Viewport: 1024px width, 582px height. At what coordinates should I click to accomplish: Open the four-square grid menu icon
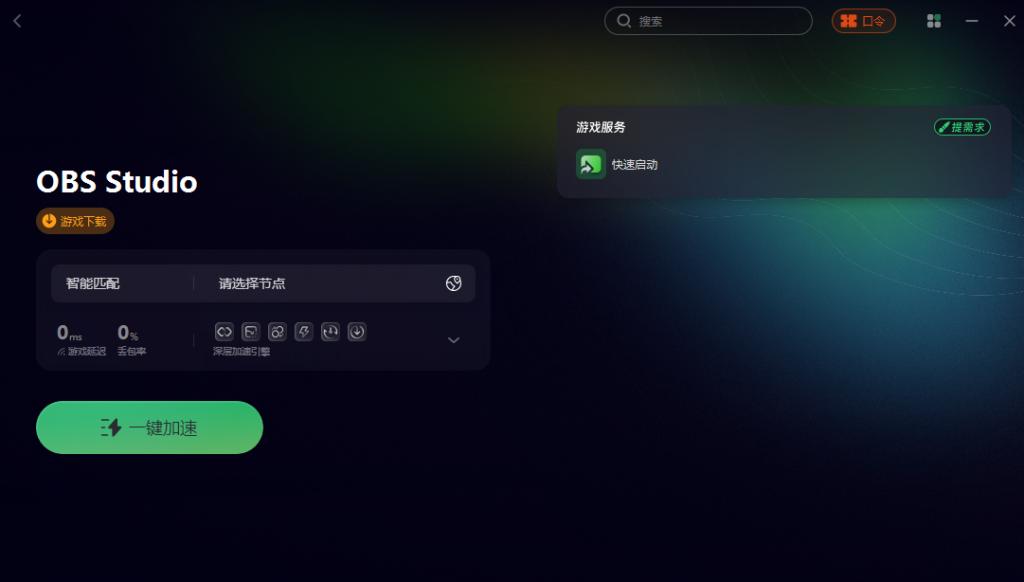934,21
